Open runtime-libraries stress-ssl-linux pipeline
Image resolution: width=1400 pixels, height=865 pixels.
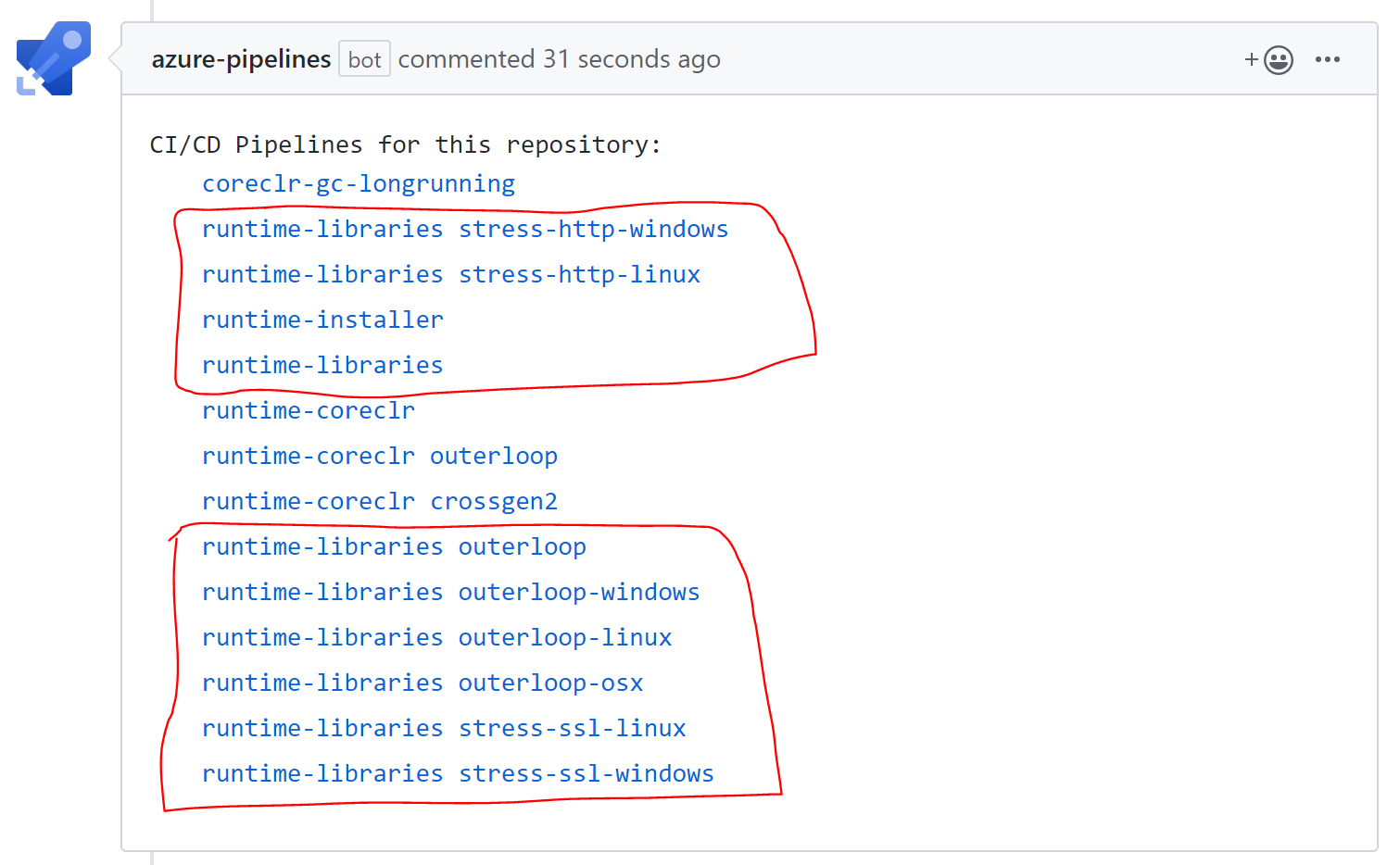pyautogui.click(x=444, y=728)
